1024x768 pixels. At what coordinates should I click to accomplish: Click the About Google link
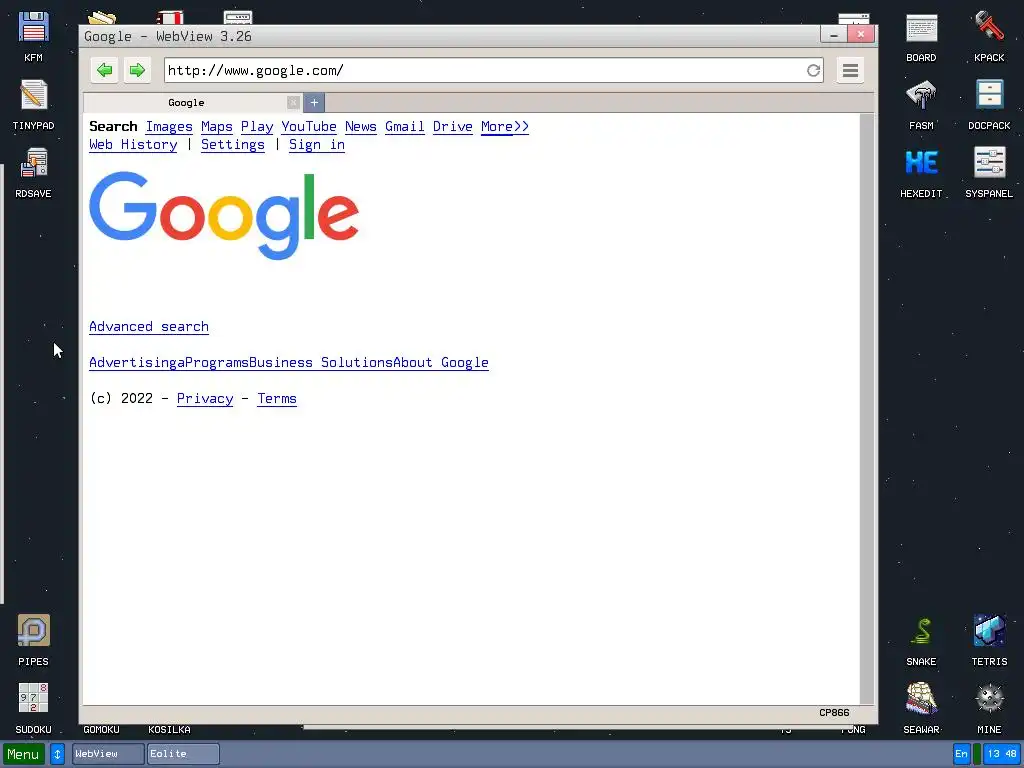click(x=441, y=362)
